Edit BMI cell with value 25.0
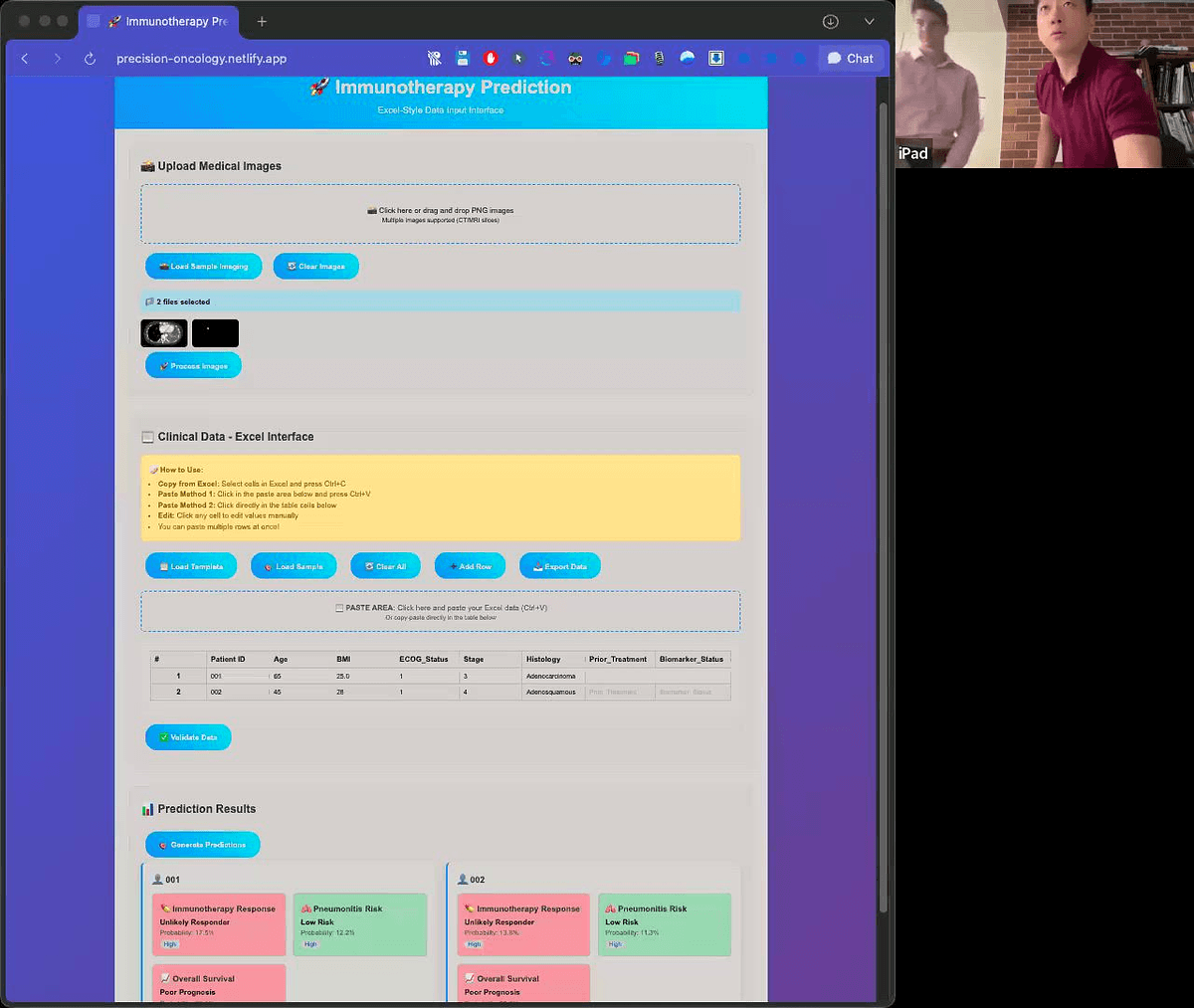 [363, 676]
